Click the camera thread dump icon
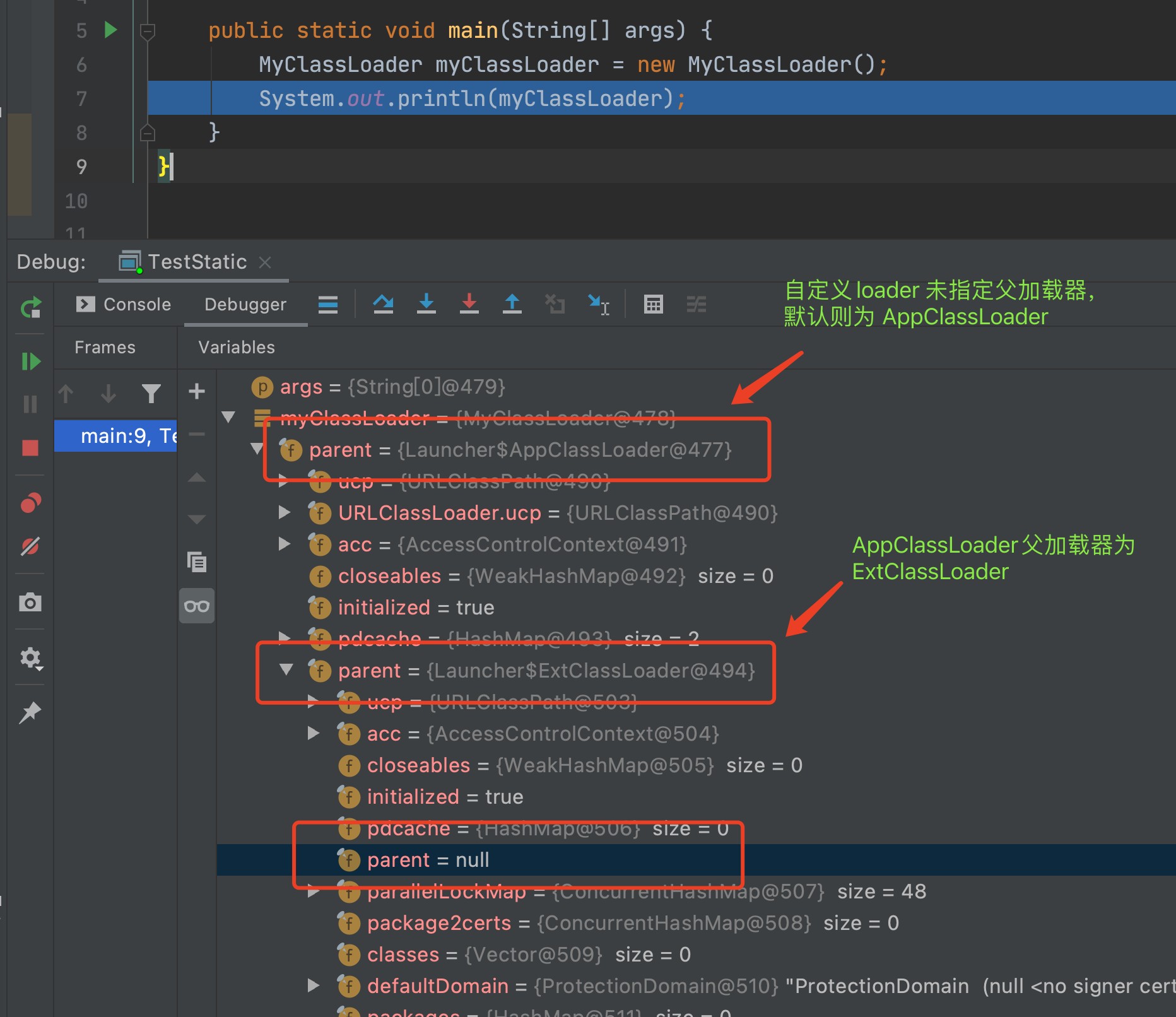This screenshot has height=1017, width=1176. pyautogui.click(x=30, y=602)
